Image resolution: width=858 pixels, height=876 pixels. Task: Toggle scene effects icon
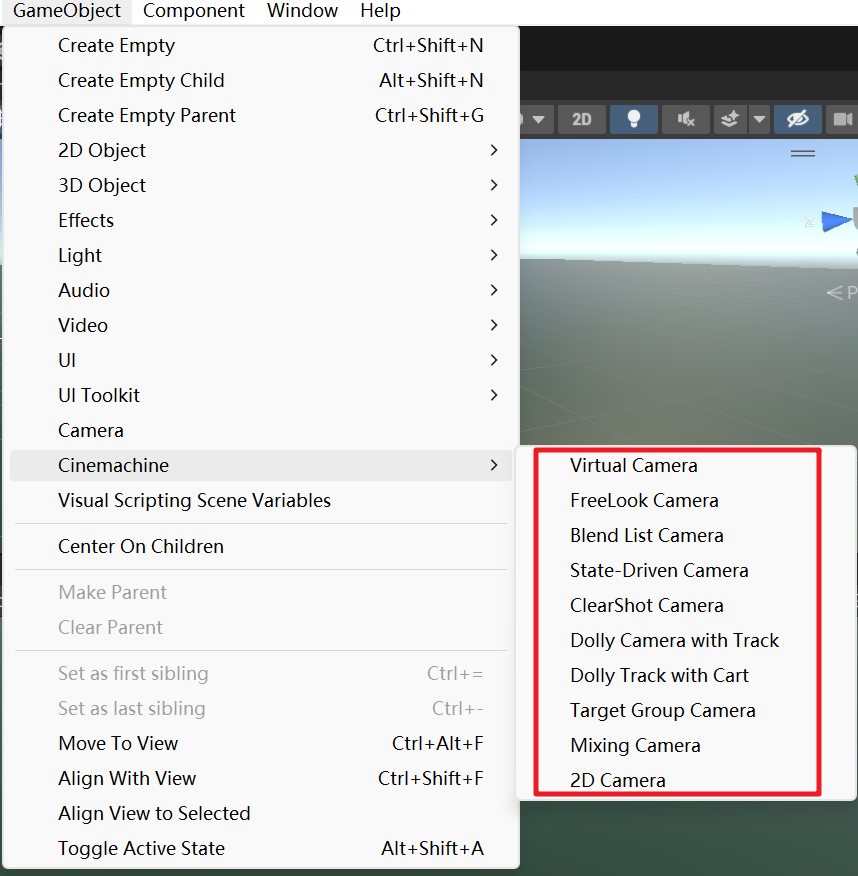point(730,119)
